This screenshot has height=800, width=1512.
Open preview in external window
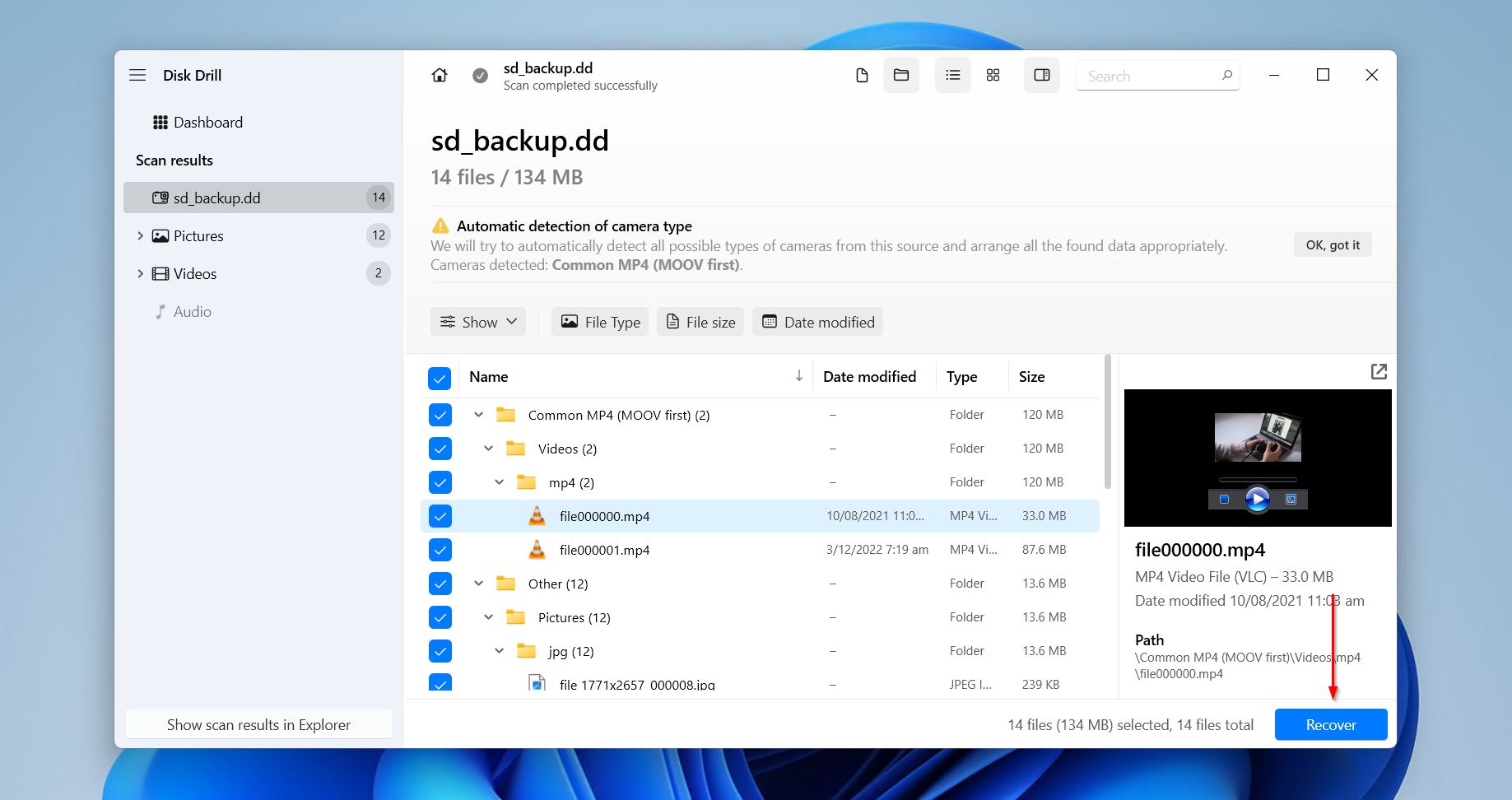(x=1379, y=372)
